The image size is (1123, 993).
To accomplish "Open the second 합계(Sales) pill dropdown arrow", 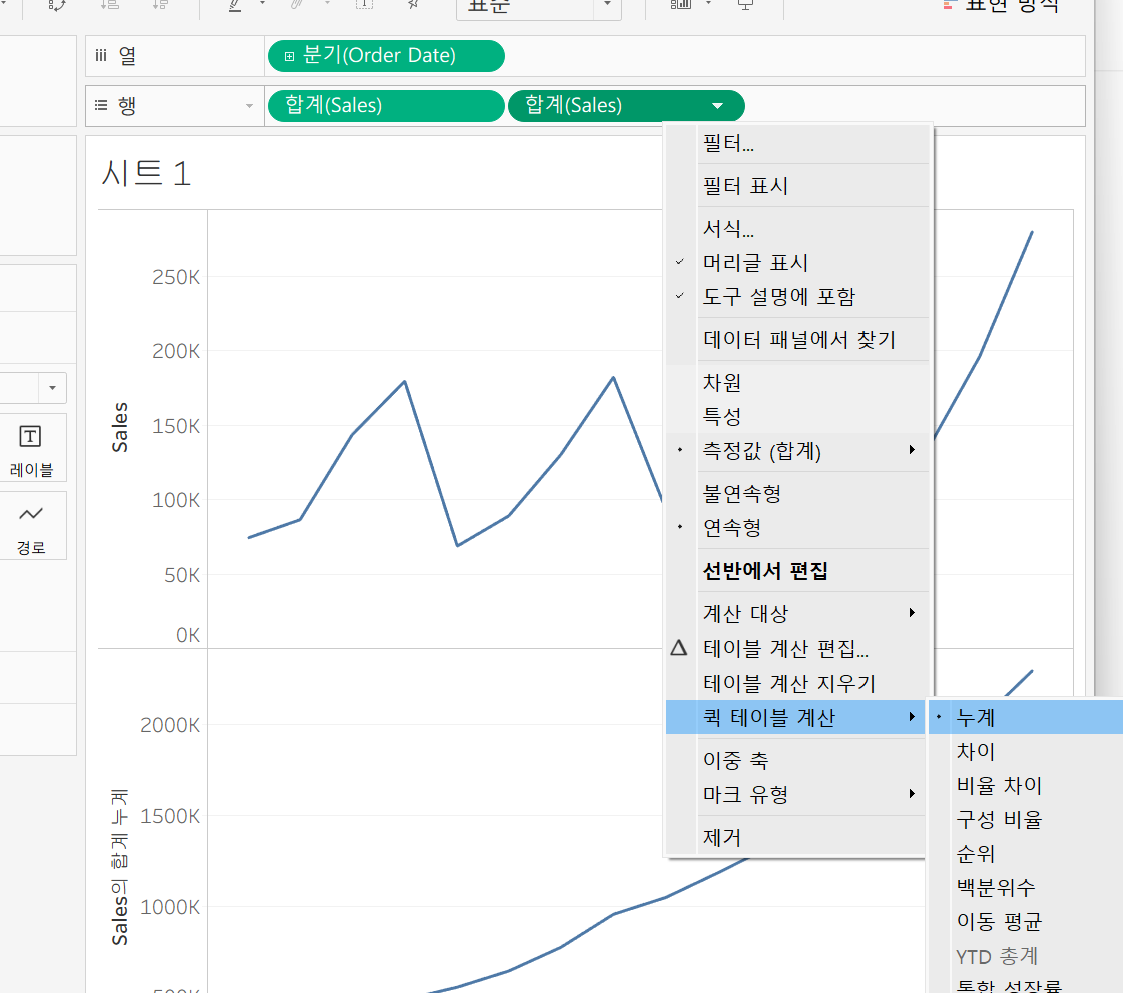I will coord(718,106).
